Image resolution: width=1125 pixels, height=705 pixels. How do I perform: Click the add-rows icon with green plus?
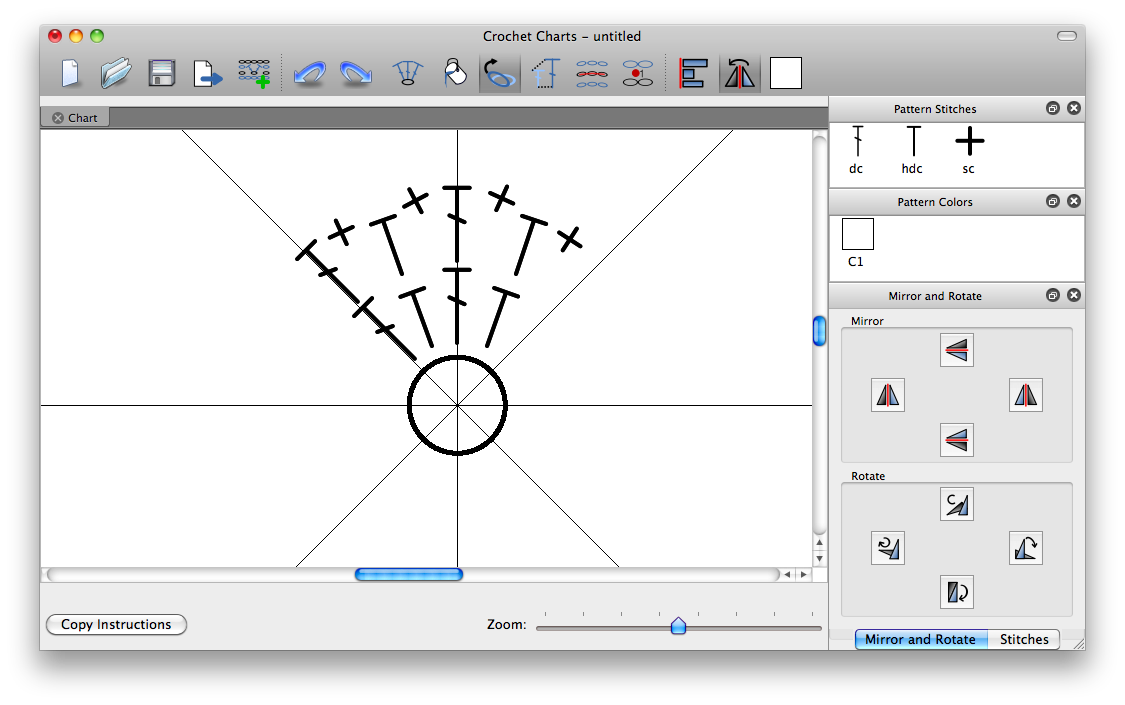click(254, 73)
